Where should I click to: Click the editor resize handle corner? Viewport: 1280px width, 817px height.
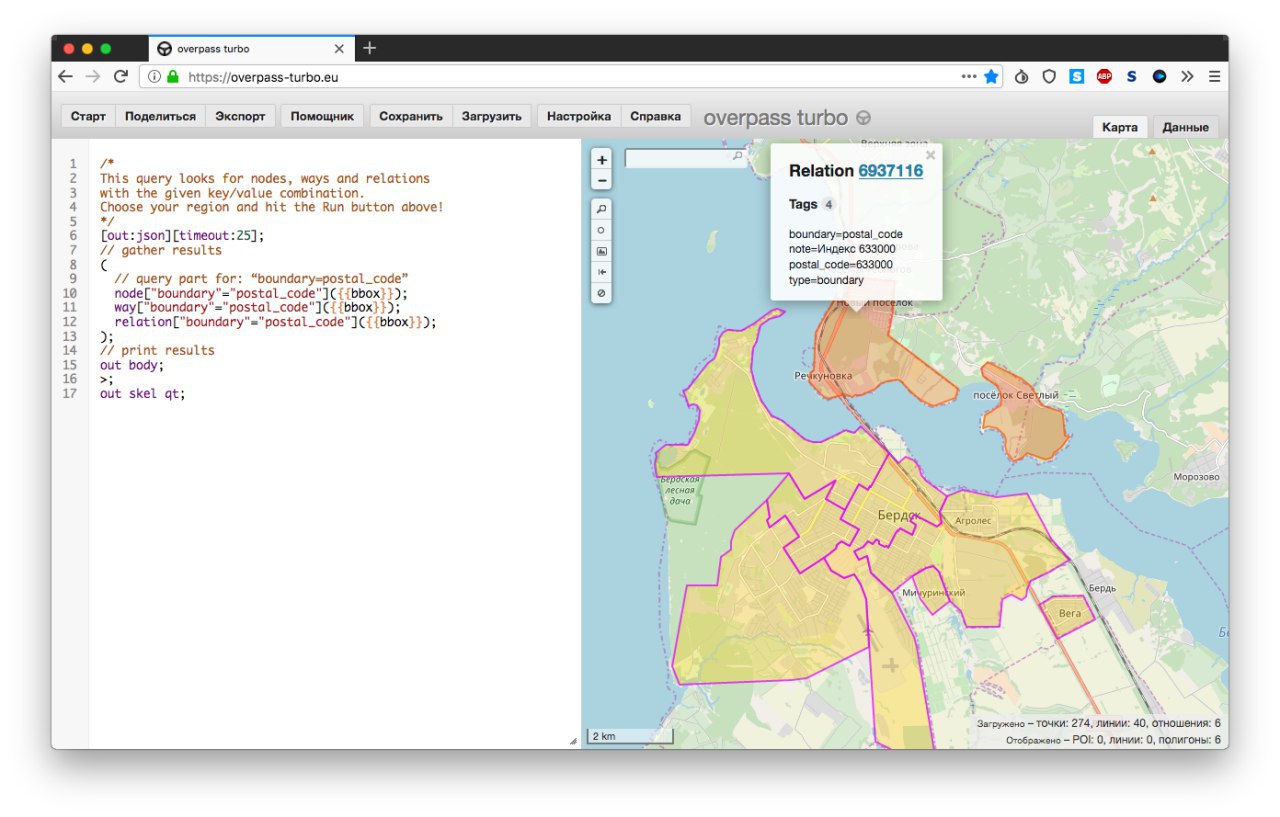click(573, 741)
